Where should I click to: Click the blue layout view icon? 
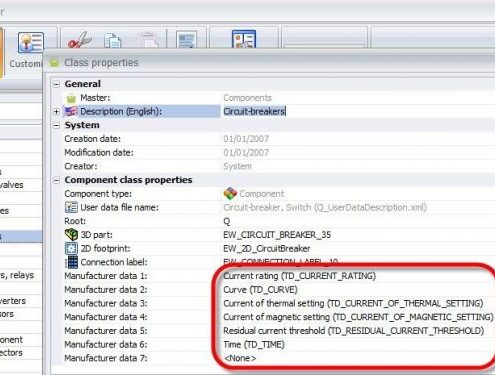pos(244,39)
